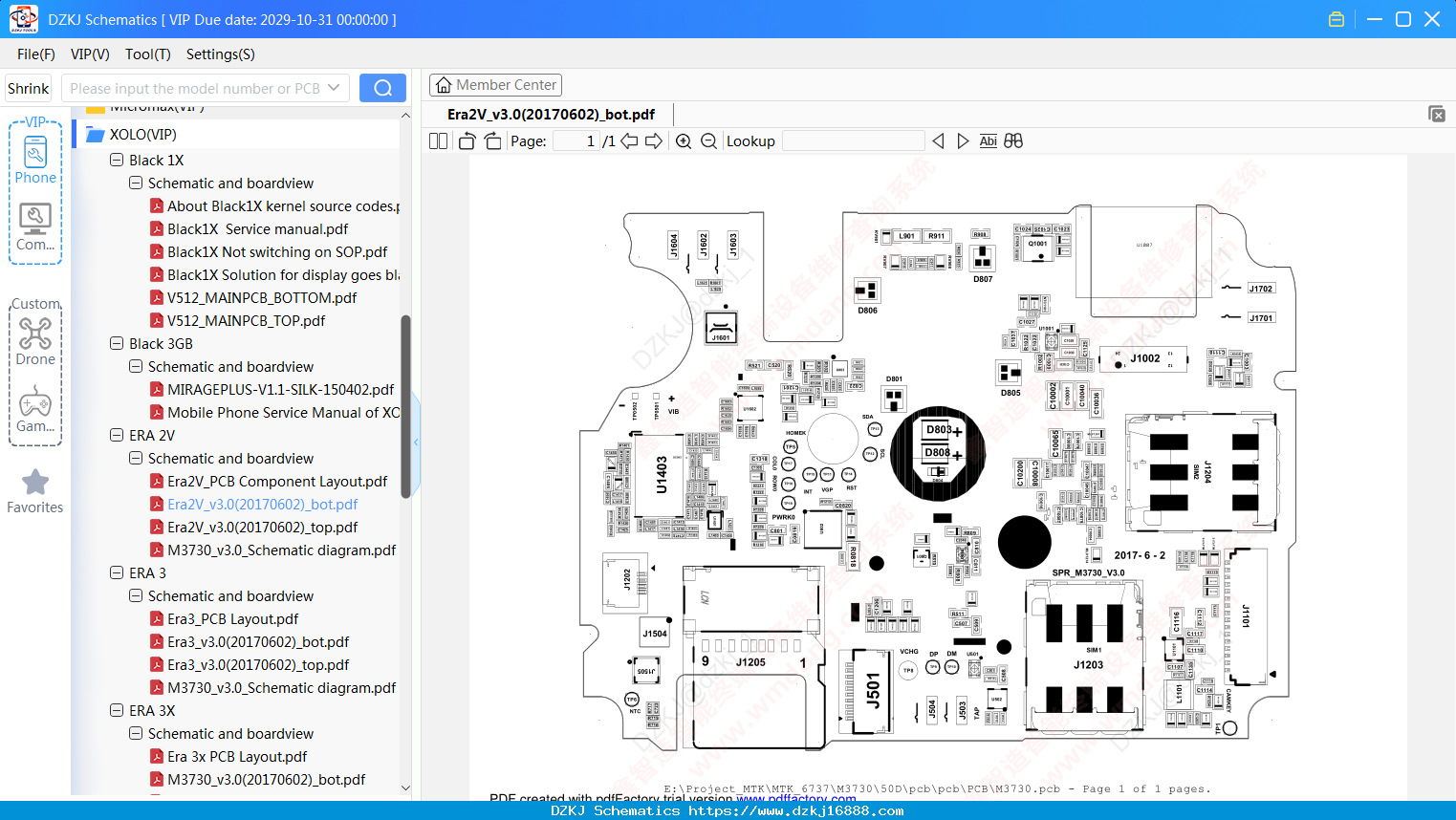Collapse the Black 3GB tree node
The image size is (1456, 820).
(117, 344)
